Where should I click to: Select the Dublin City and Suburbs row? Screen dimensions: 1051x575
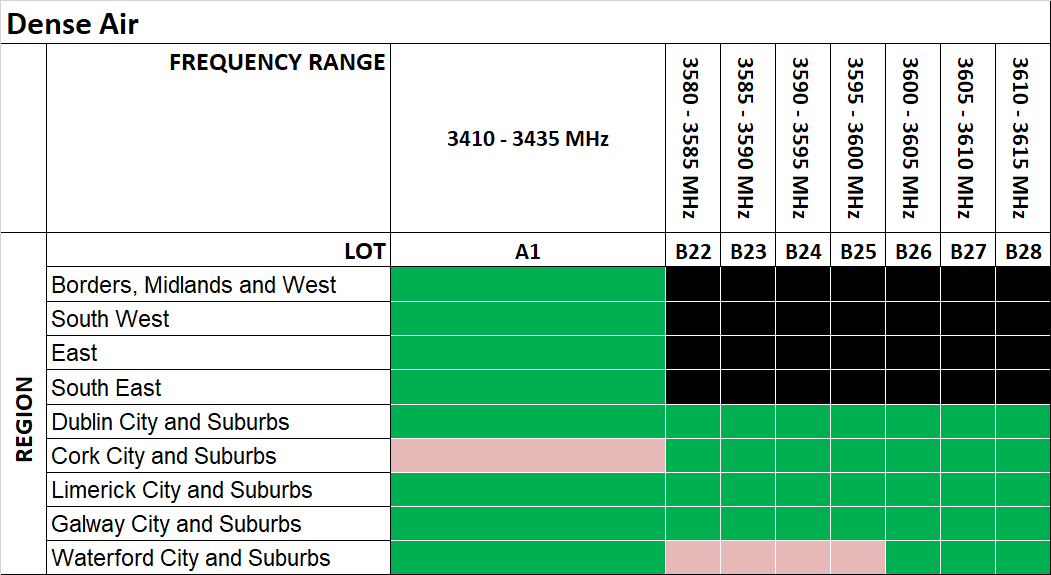[x=170, y=422]
